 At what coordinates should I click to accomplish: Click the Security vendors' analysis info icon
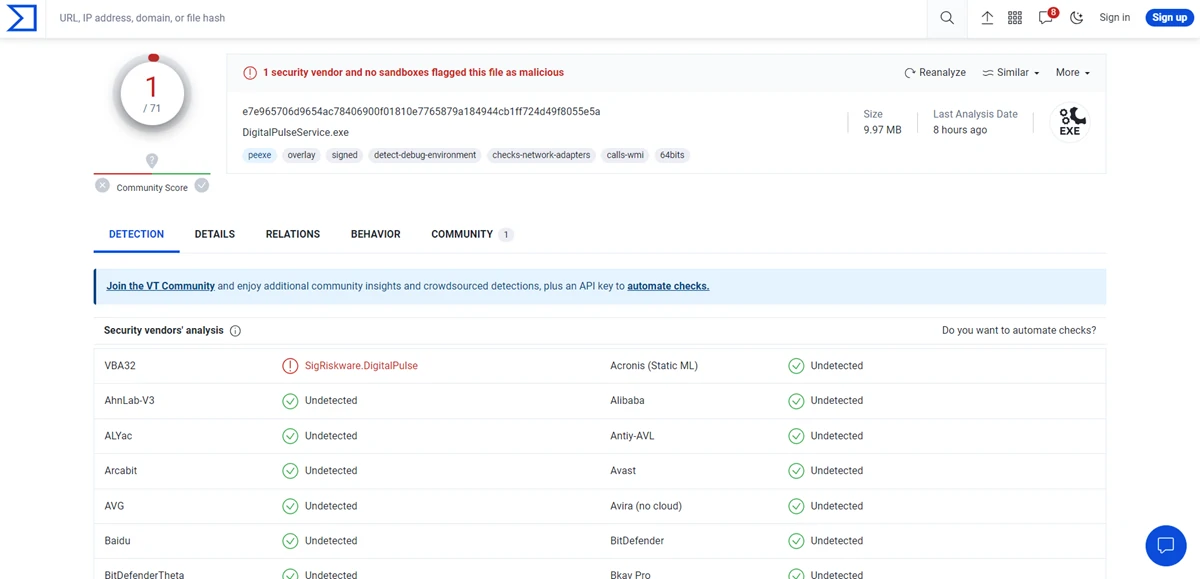coord(235,331)
